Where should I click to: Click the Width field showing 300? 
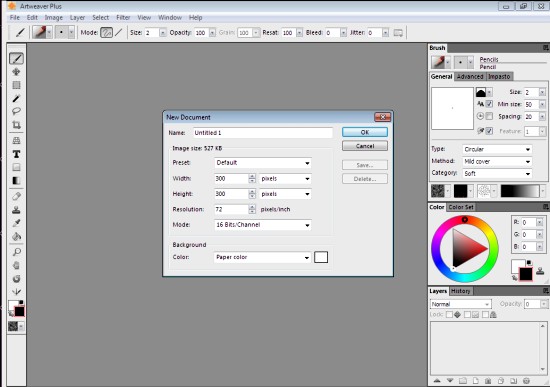point(231,179)
